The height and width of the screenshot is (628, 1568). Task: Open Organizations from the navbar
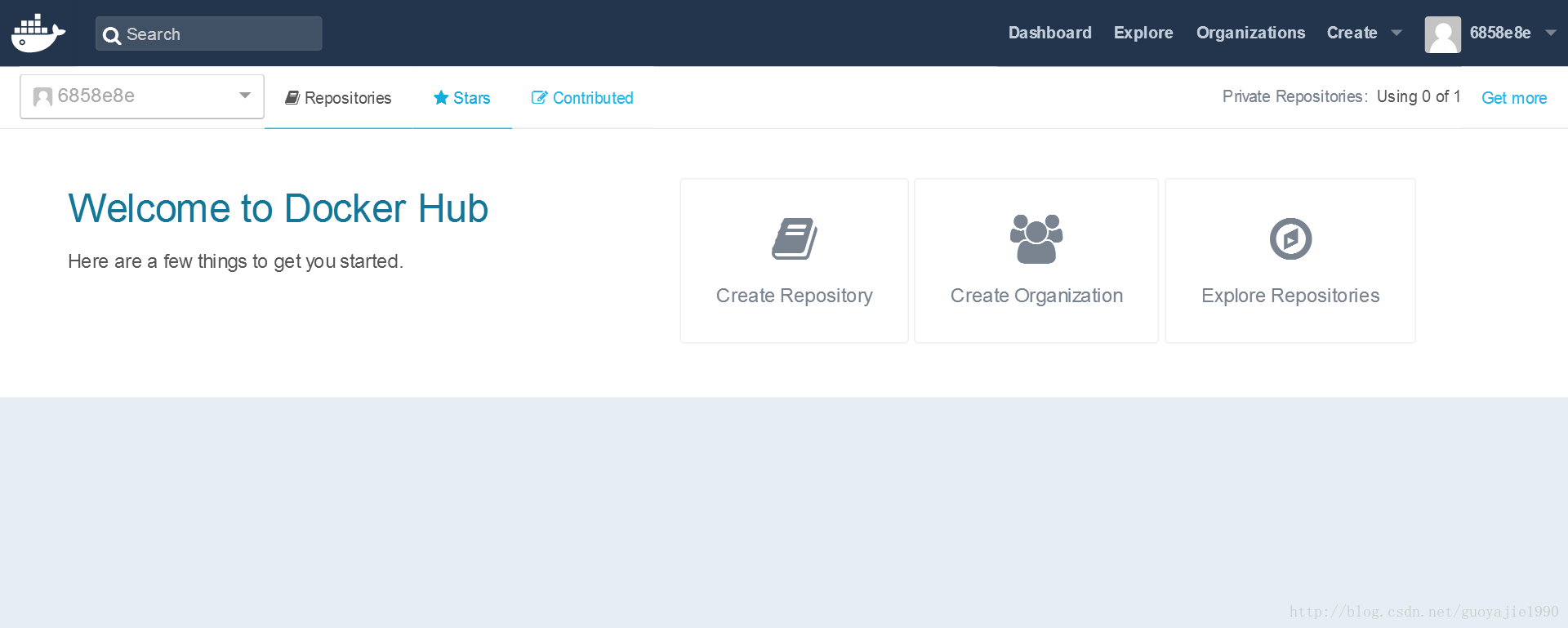(1250, 33)
